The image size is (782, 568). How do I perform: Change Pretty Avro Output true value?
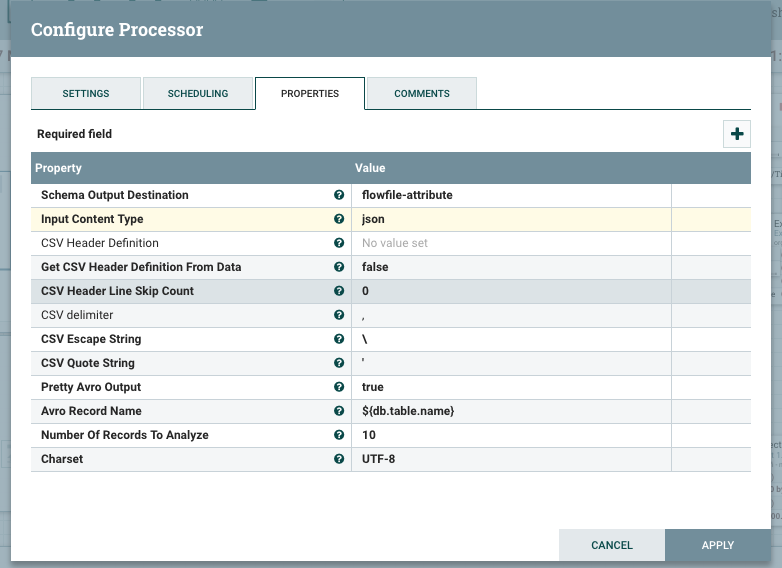tap(510, 387)
